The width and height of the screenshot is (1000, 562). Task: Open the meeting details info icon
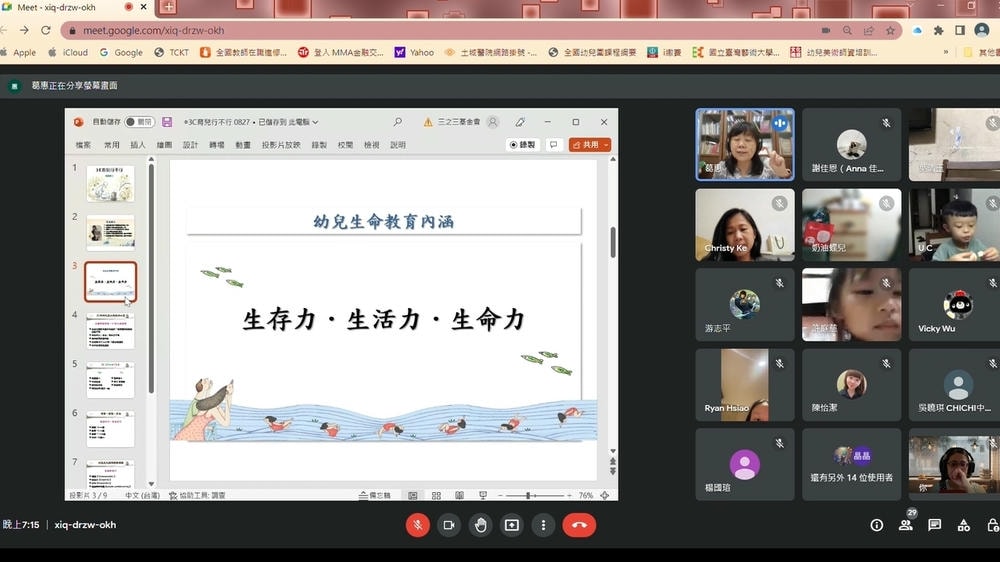click(876, 525)
